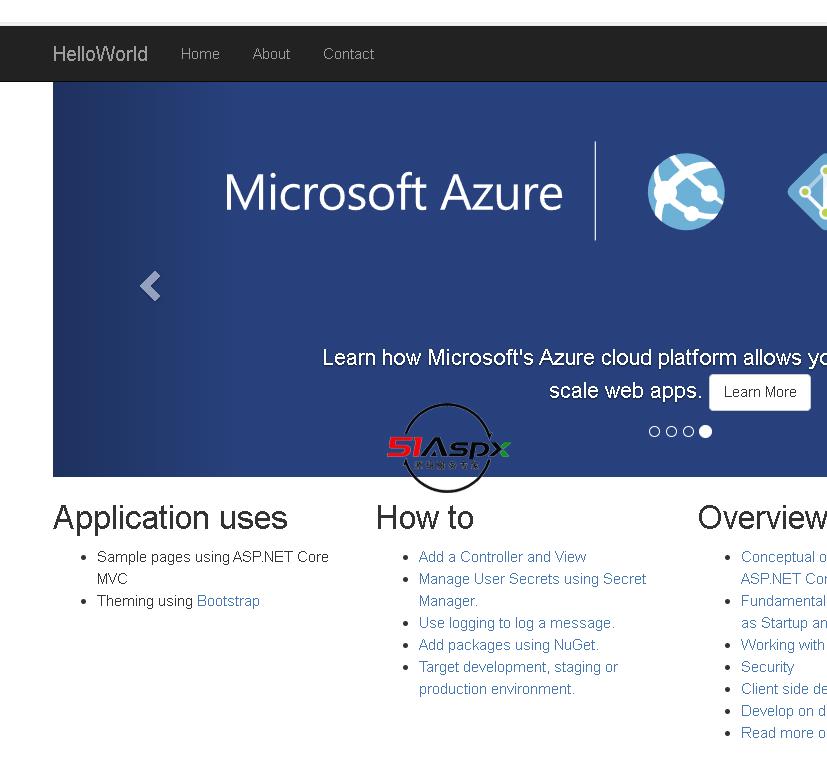Screen dimensions: 827x761
Task: Open Add packages using NuGet link
Action: (x=508, y=645)
